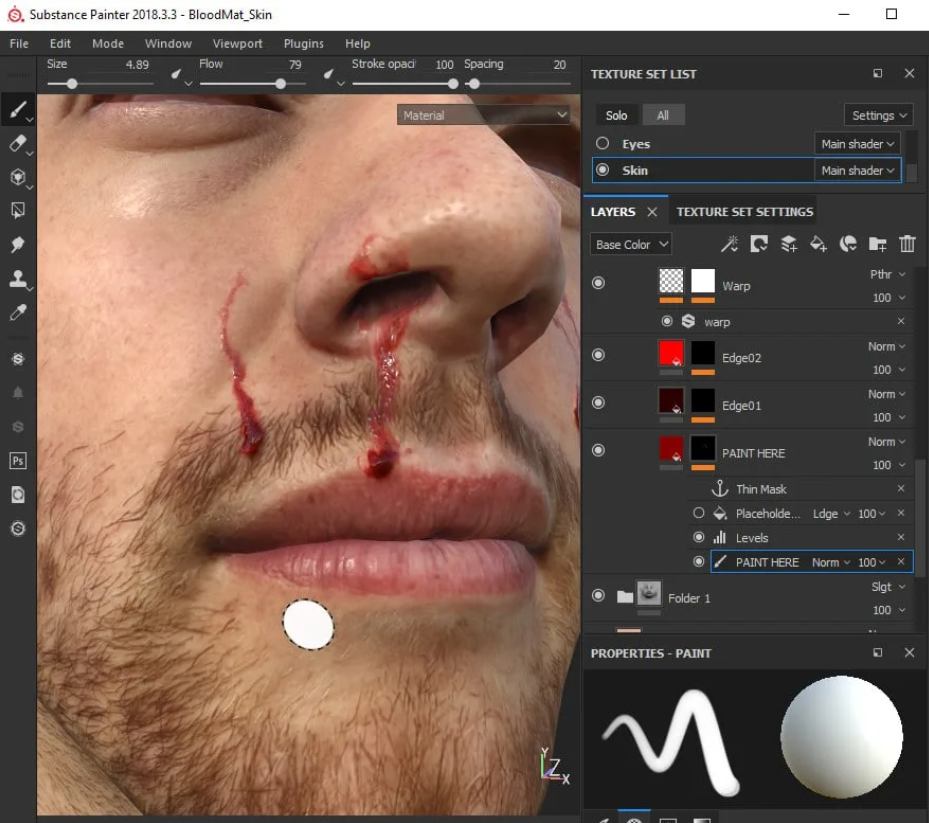Click the Photoshop export Ps icon
This screenshot has height=823, width=929.
pos(18,460)
